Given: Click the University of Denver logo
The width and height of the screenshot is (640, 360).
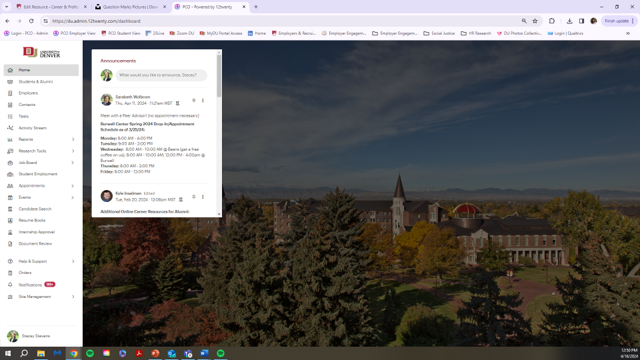Looking at the screenshot, I should (41, 52).
